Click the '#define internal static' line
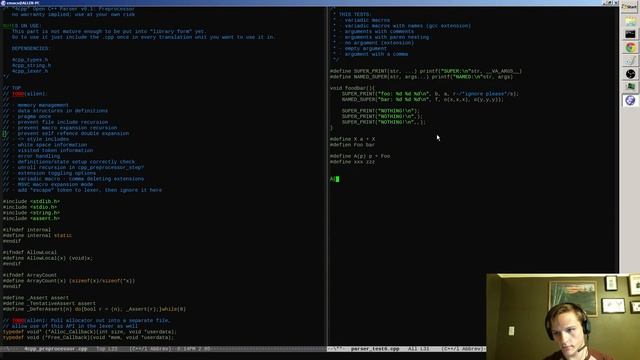The image size is (640, 360). (37, 236)
